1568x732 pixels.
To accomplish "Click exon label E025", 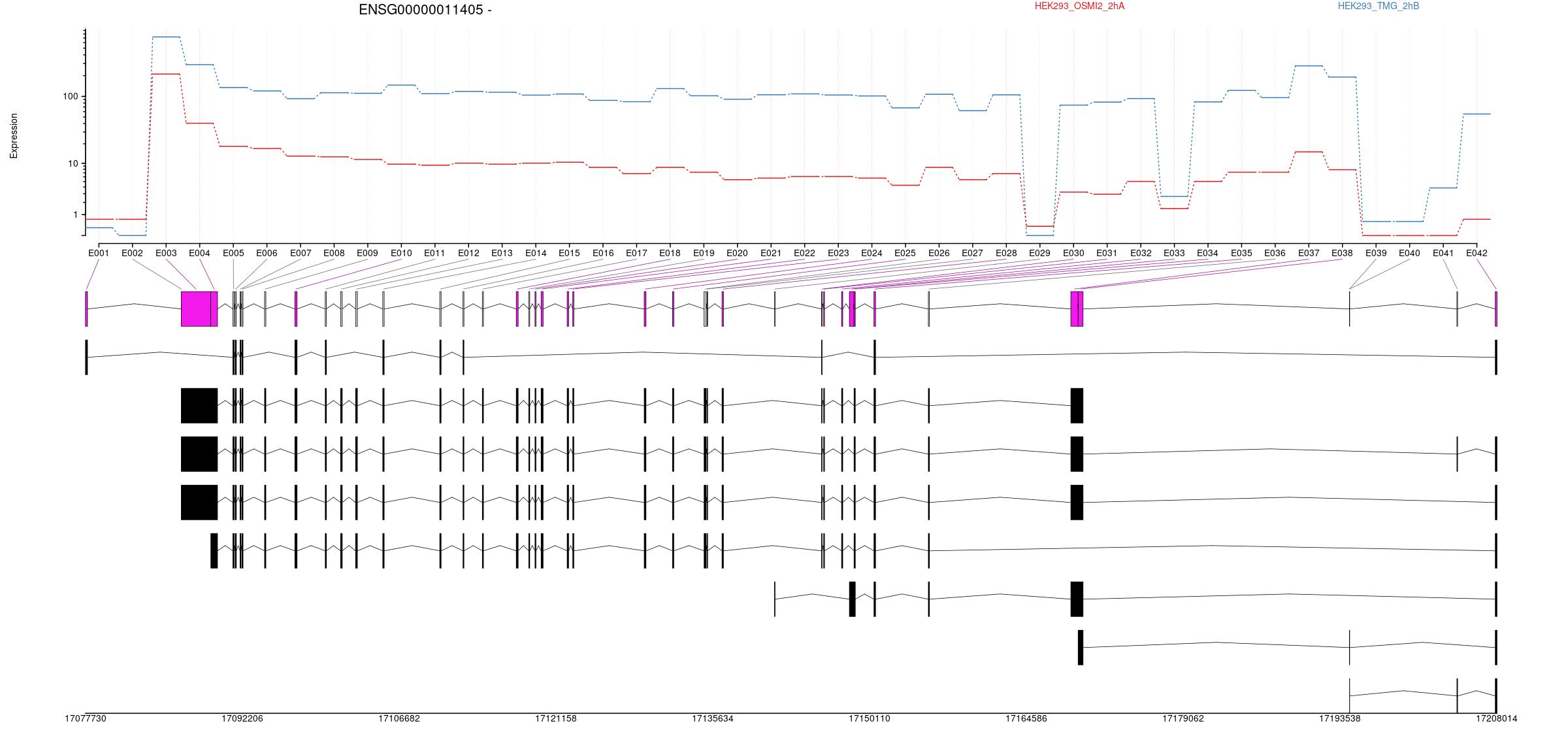I will (x=905, y=253).
